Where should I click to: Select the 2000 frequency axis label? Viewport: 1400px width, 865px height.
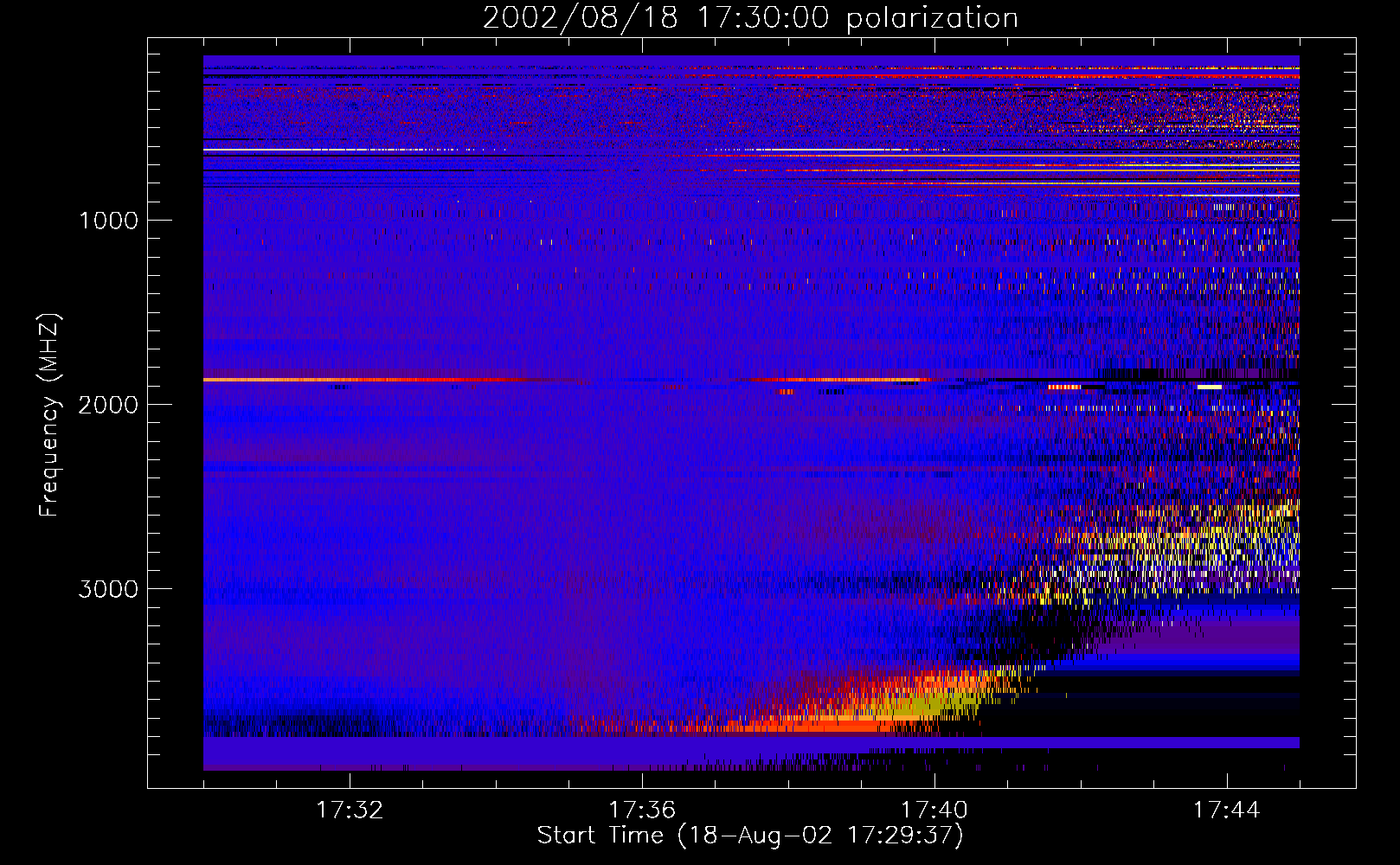[108, 405]
